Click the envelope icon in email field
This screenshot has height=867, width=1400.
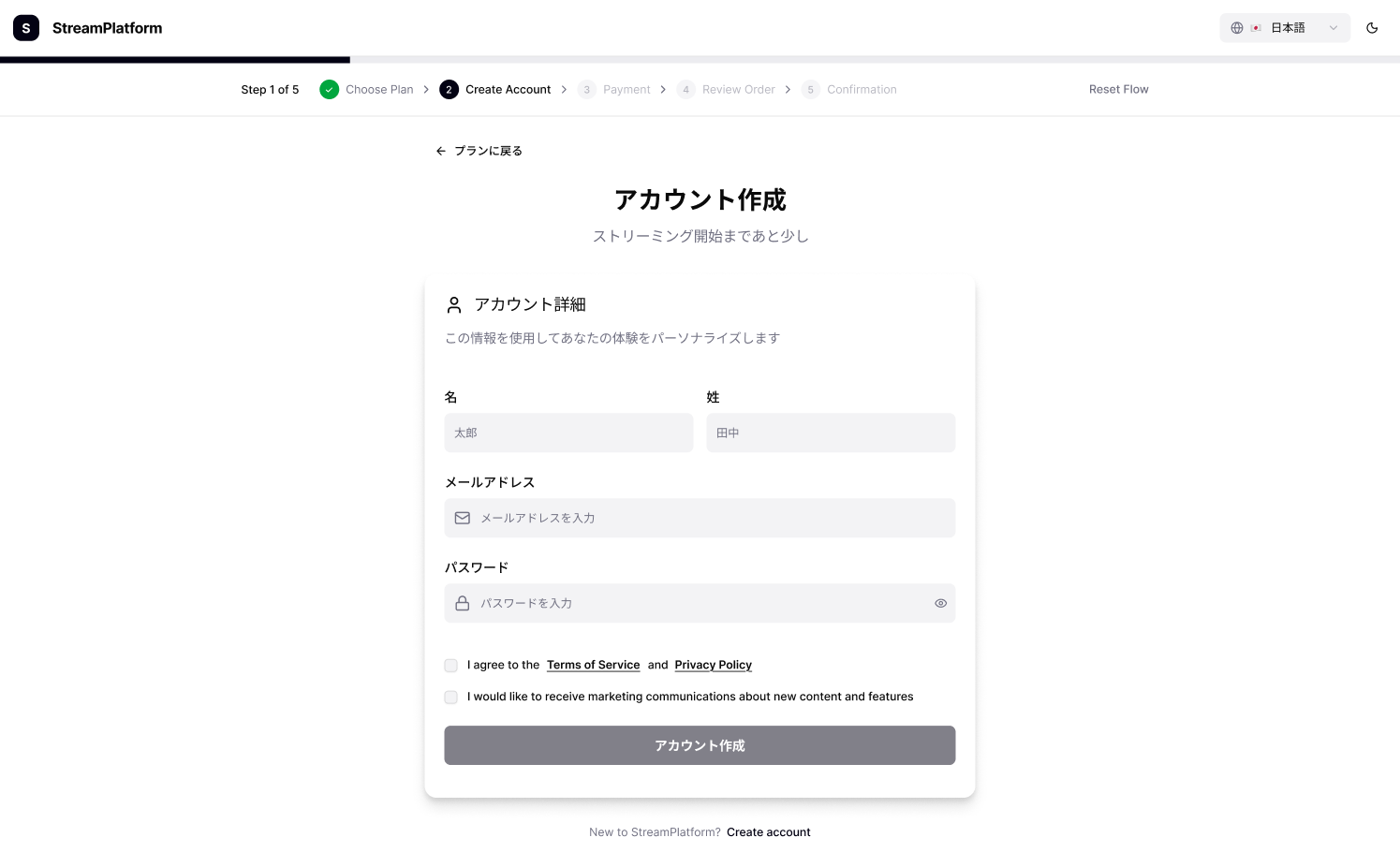pos(463,518)
